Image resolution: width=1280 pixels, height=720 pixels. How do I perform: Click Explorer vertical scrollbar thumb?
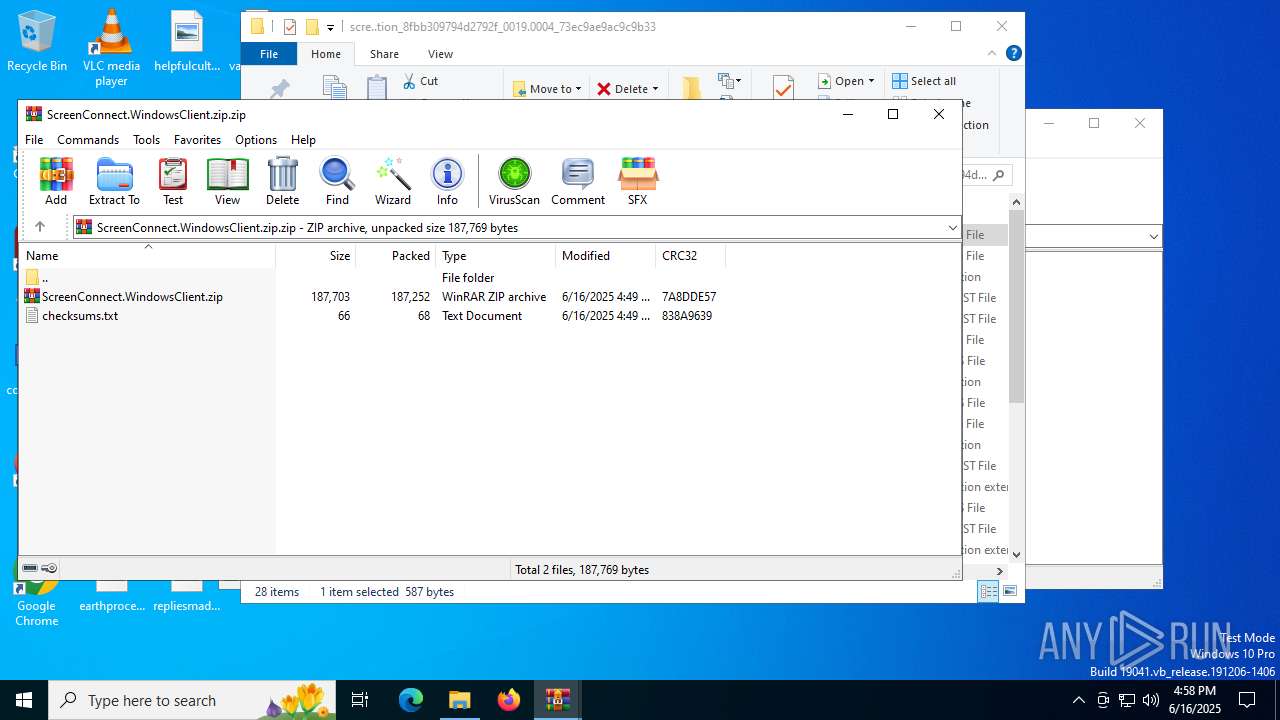tap(1016, 307)
